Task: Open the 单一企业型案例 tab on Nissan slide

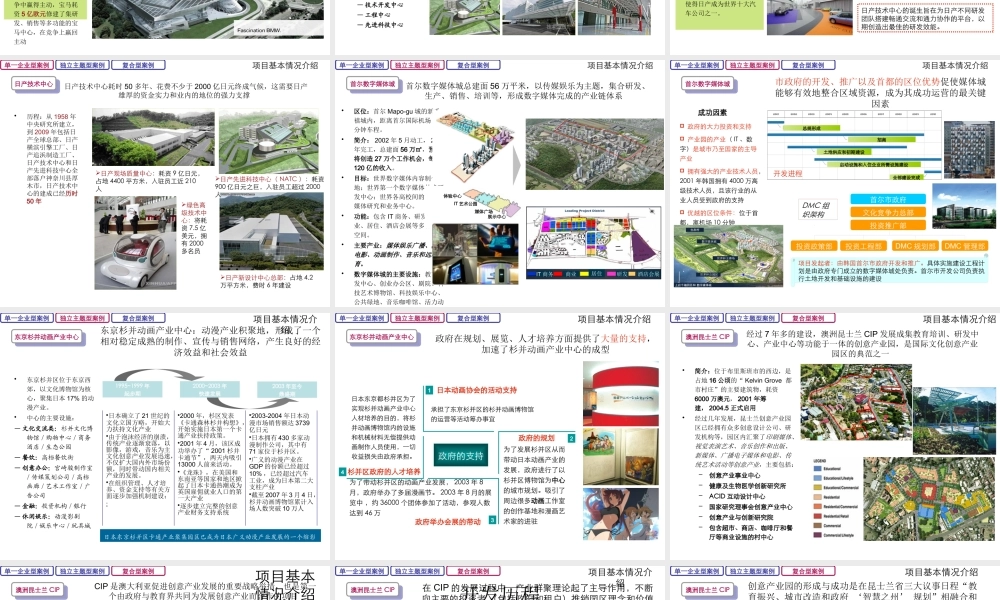Action: tap(27, 65)
